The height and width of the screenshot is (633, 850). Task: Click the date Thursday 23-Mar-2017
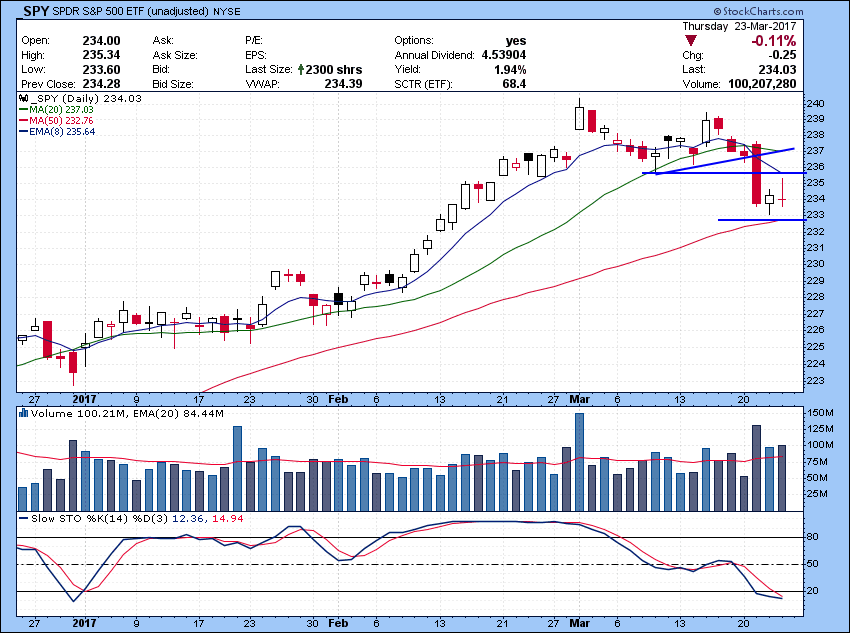tap(739, 26)
